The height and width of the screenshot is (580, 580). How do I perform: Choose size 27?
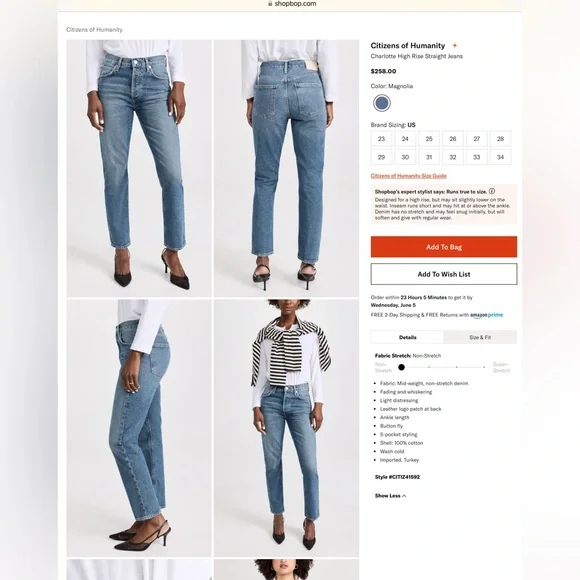click(476, 139)
